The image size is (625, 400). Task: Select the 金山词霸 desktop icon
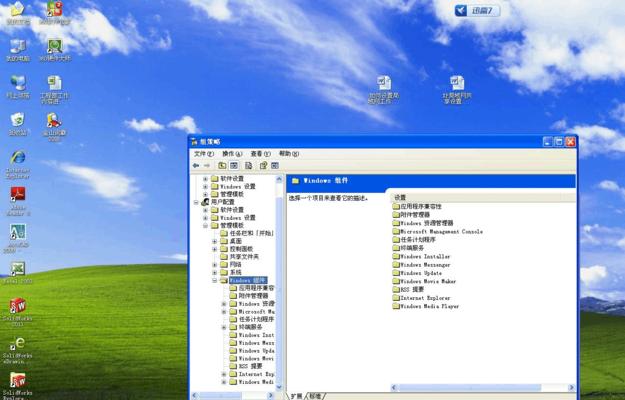point(54,127)
